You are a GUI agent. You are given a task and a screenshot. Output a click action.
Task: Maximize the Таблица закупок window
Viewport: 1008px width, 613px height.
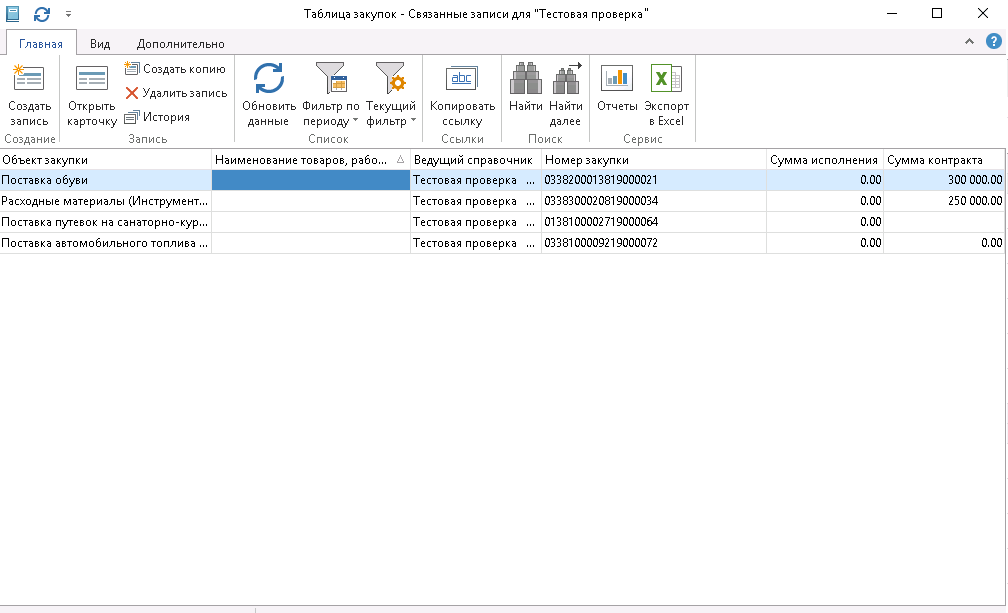click(x=937, y=13)
